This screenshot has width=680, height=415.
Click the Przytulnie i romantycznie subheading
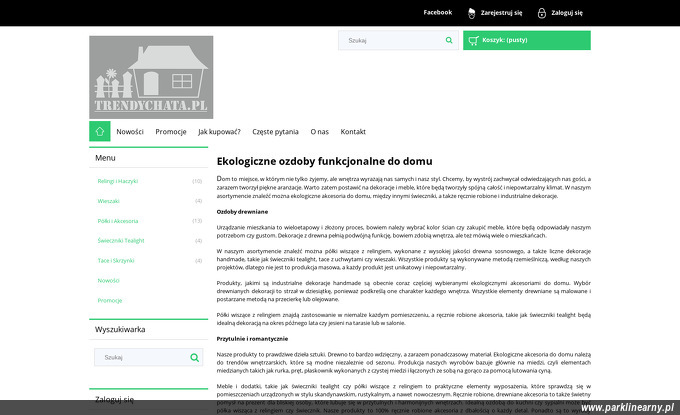click(252, 339)
